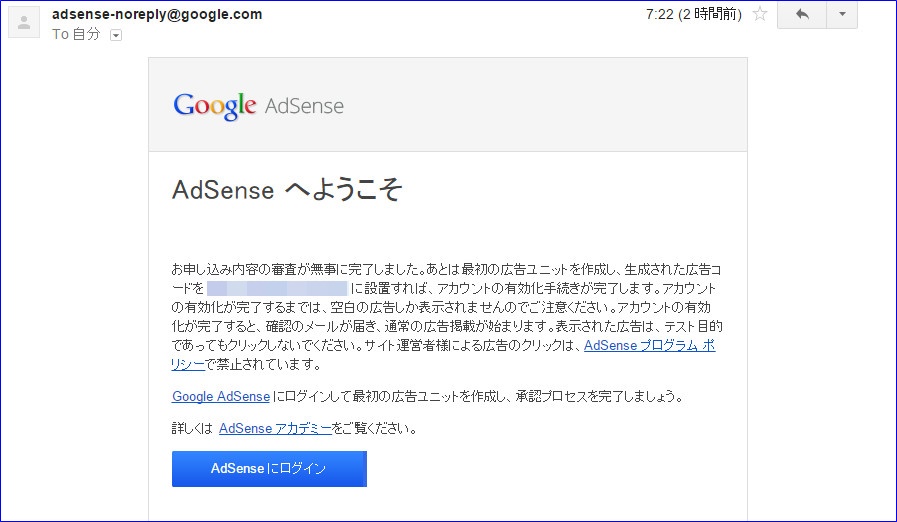Click the colorful Google logo in the banner
Image resolution: width=897 pixels, height=522 pixels.
(215, 106)
